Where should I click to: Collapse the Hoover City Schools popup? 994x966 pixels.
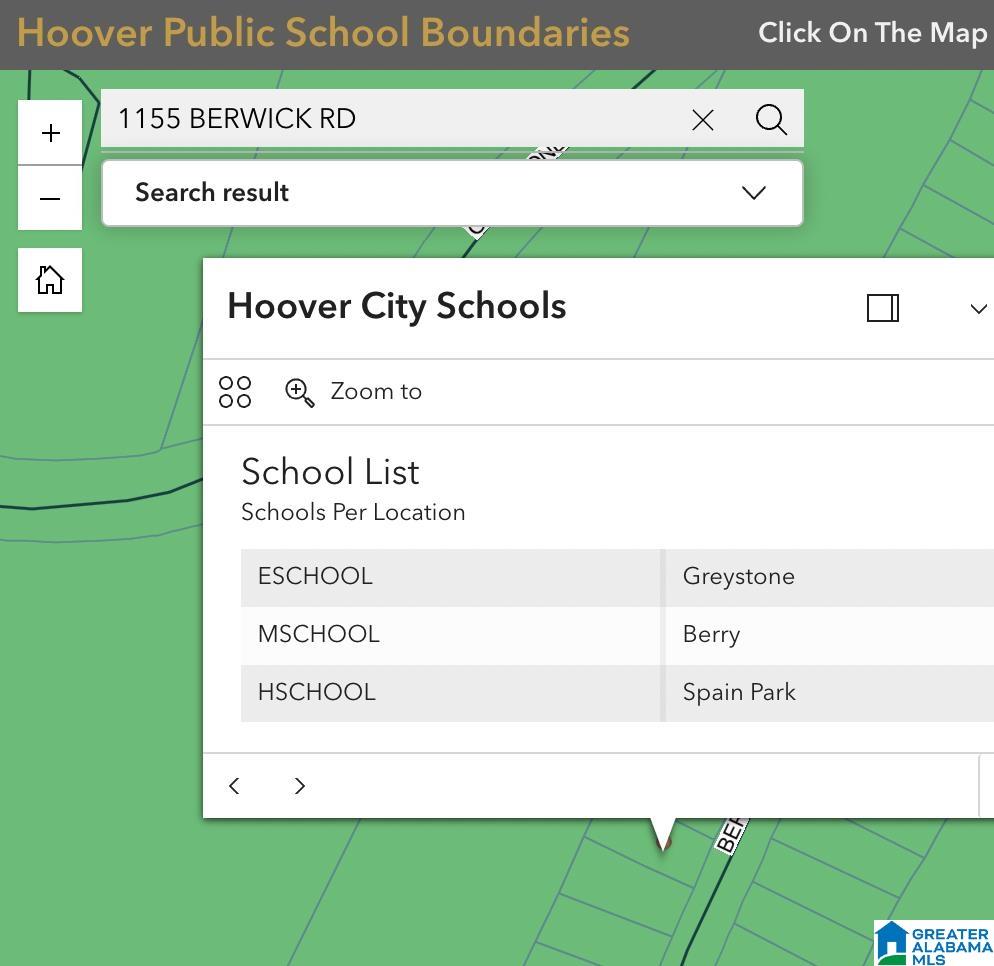pos(978,309)
